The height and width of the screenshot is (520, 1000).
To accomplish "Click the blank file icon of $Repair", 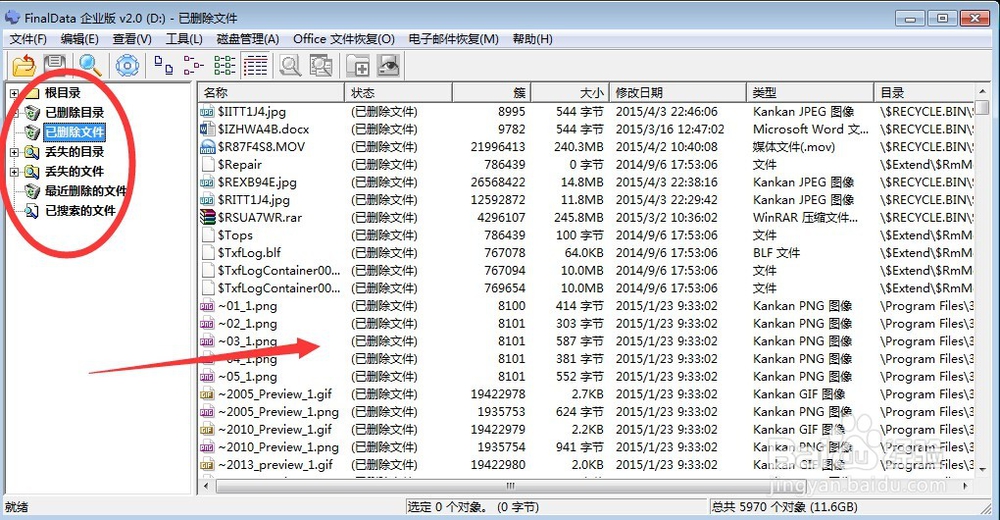I will (x=207, y=165).
